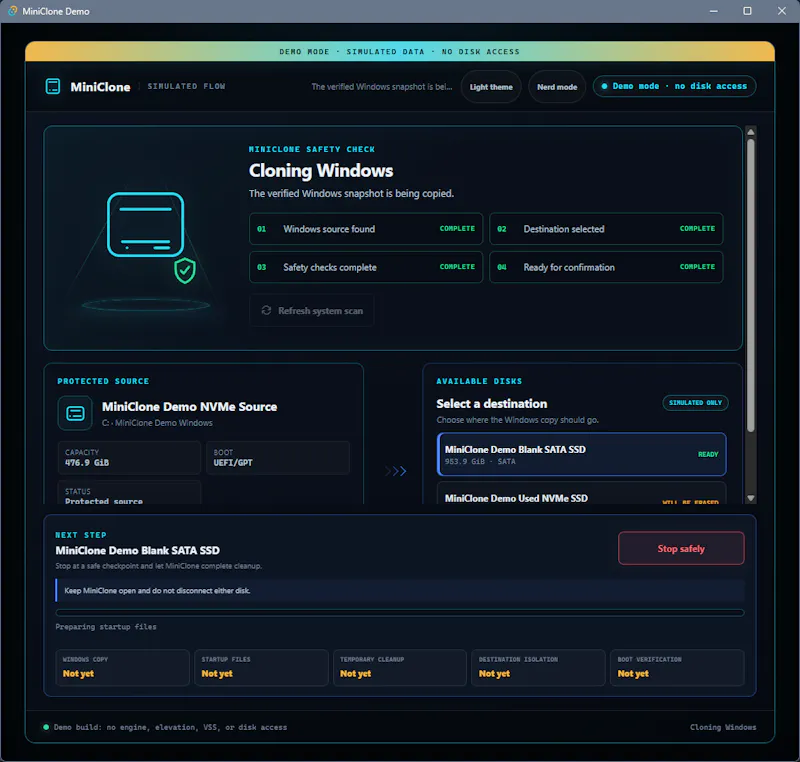
Task: Click the scroll up arrow of the scrollbar
Action: pyautogui.click(x=751, y=132)
